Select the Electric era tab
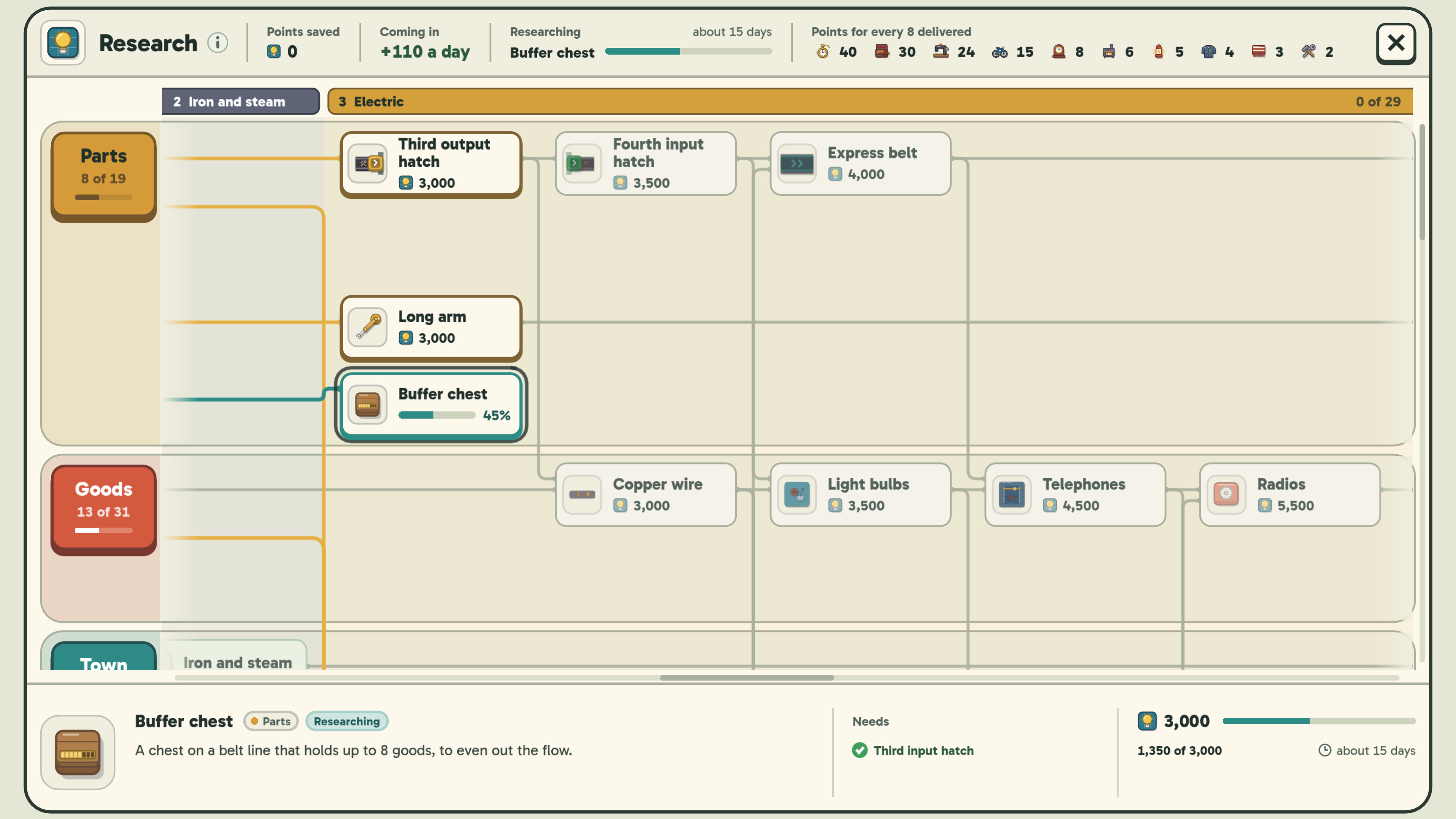Image resolution: width=1456 pixels, height=819 pixels. (x=871, y=102)
